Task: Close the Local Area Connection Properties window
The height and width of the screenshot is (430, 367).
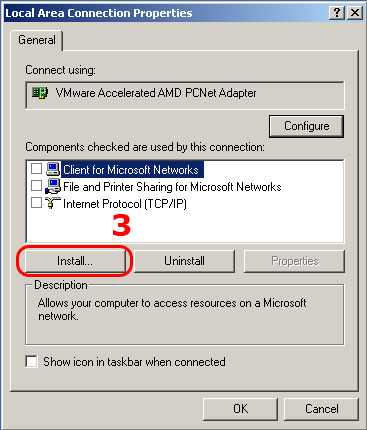Action: (x=355, y=13)
